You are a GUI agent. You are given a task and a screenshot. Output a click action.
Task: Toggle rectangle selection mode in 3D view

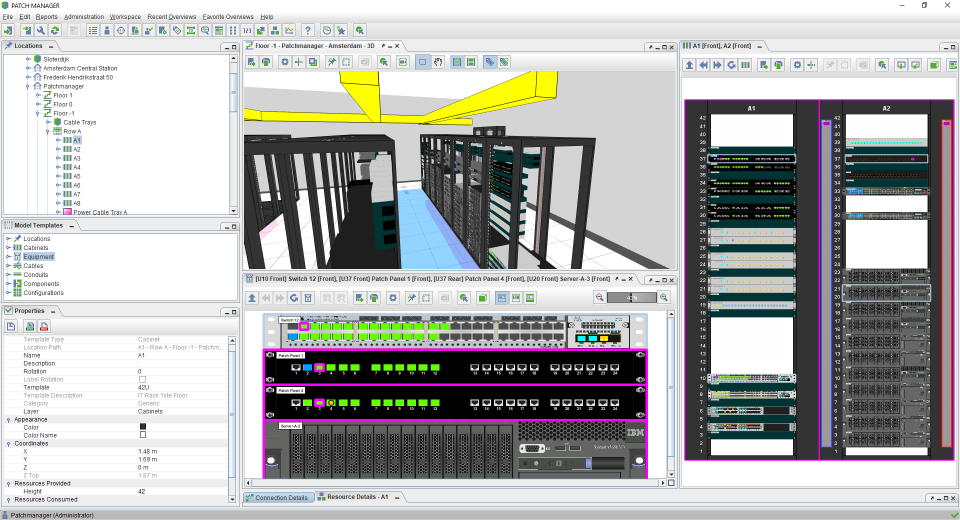point(422,62)
